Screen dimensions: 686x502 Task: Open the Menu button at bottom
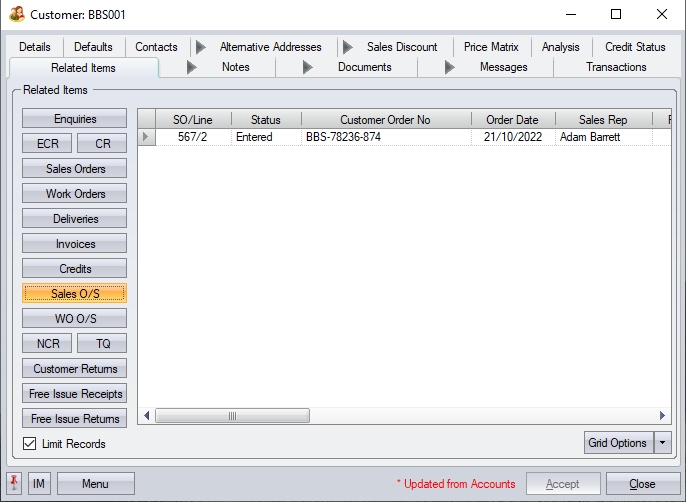tap(95, 484)
